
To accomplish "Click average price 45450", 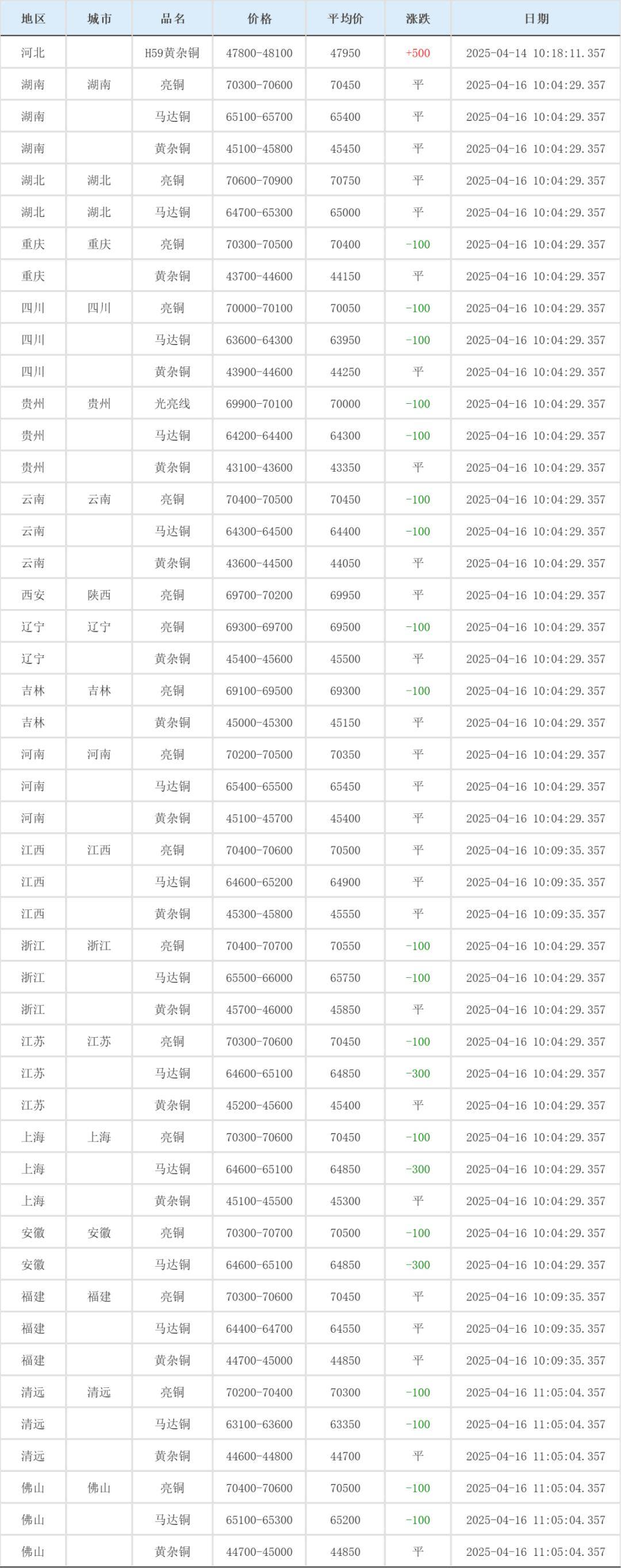I will coord(346,148).
